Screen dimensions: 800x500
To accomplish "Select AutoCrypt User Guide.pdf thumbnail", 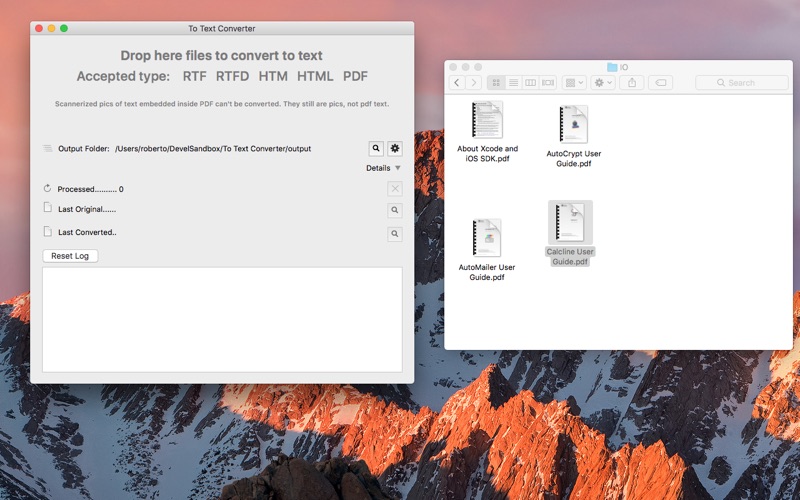I will pyautogui.click(x=573, y=124).
